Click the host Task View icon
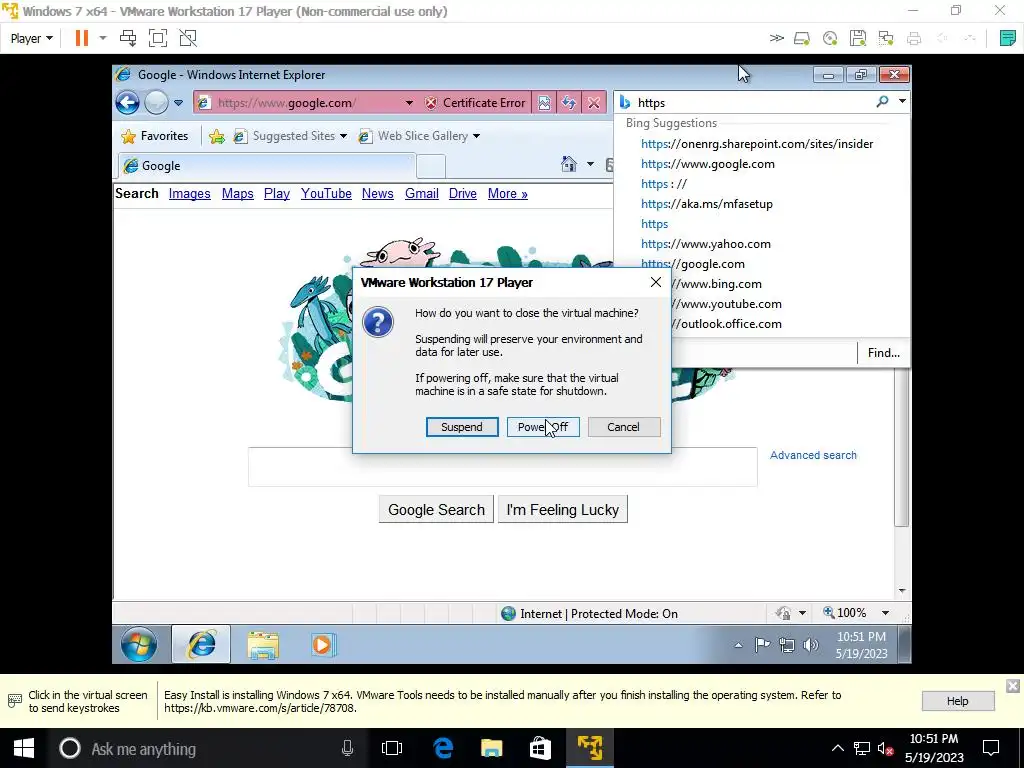The height and width of the screenshot is (768, 1024). [x=392, y=748]
